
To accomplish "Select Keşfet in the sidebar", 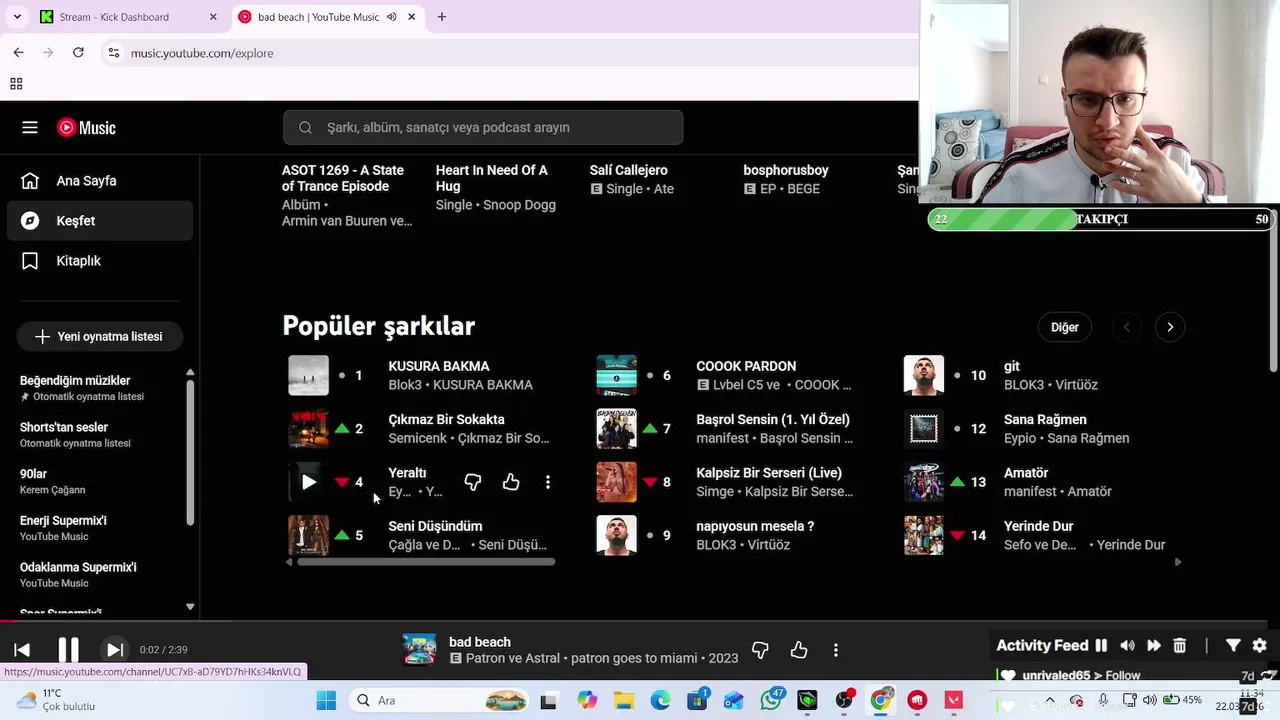I will [100, 221].
